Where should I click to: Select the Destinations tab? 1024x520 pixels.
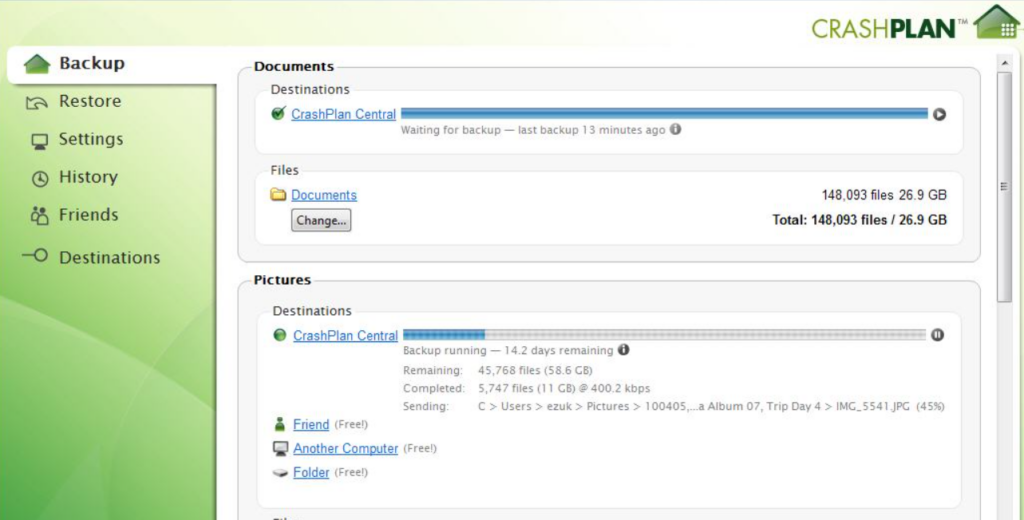[x=109, y=258]
